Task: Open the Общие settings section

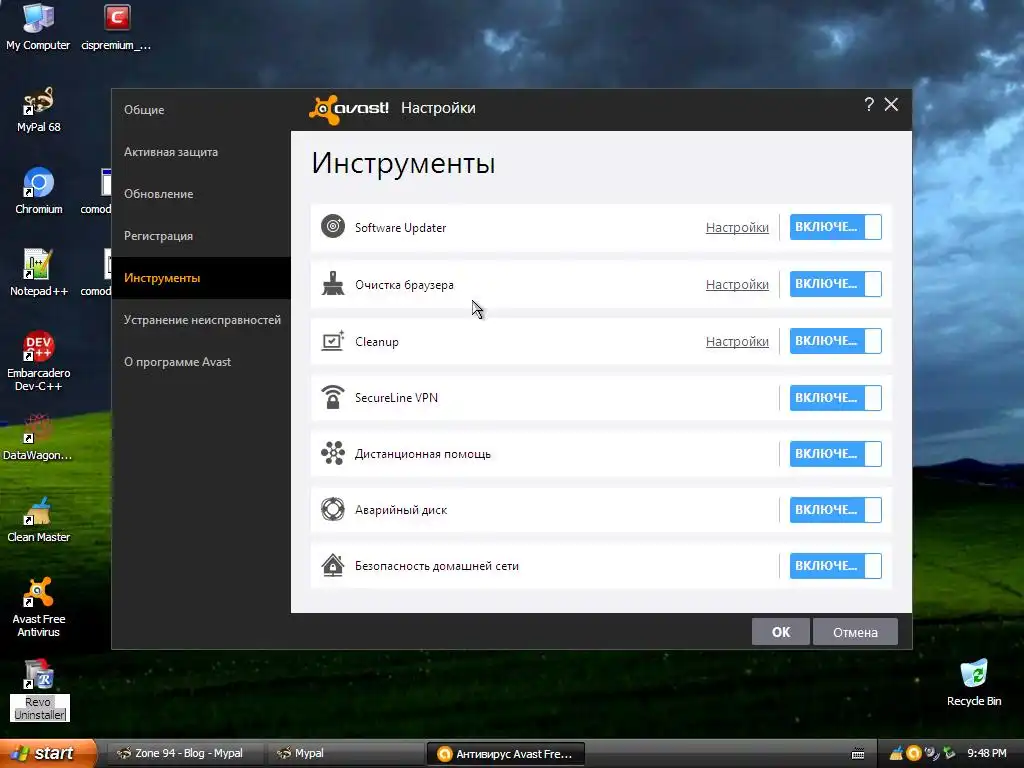Action: pos(201,110)
